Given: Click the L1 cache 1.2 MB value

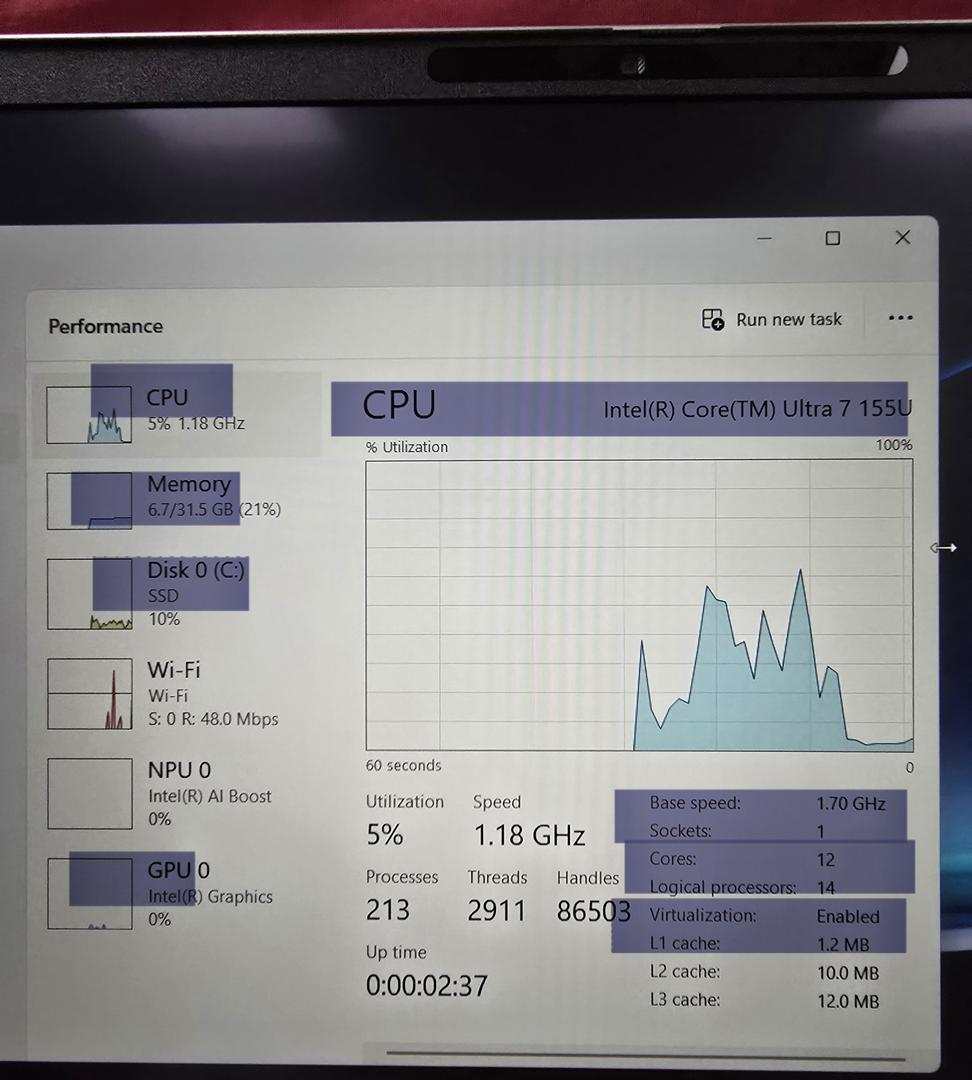Looking at the screenshot, I should pyautogui.click(x=843, y=944).
